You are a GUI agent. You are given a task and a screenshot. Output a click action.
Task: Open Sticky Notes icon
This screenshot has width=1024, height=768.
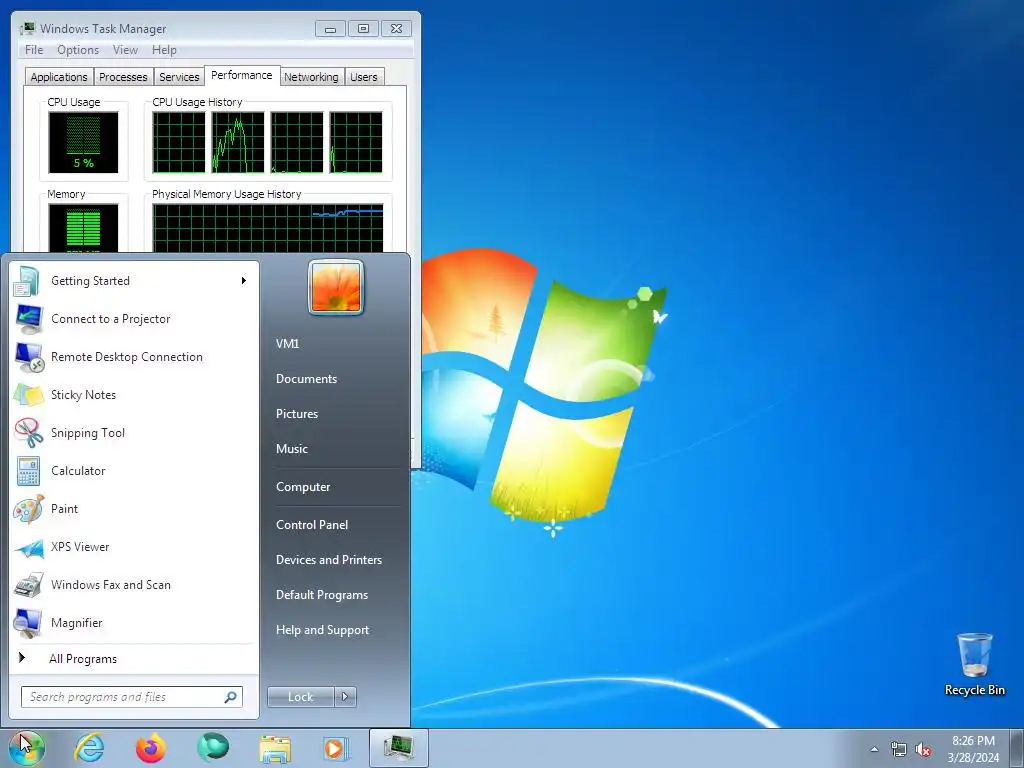point(27,395)
